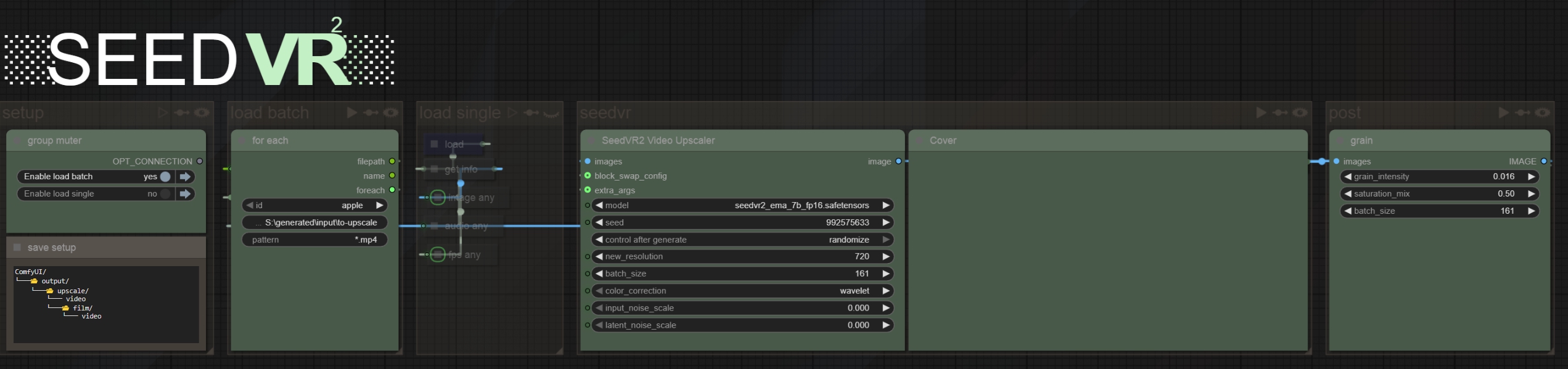
Task: Click the name output slot on for each
Action: tap(392, 176)
